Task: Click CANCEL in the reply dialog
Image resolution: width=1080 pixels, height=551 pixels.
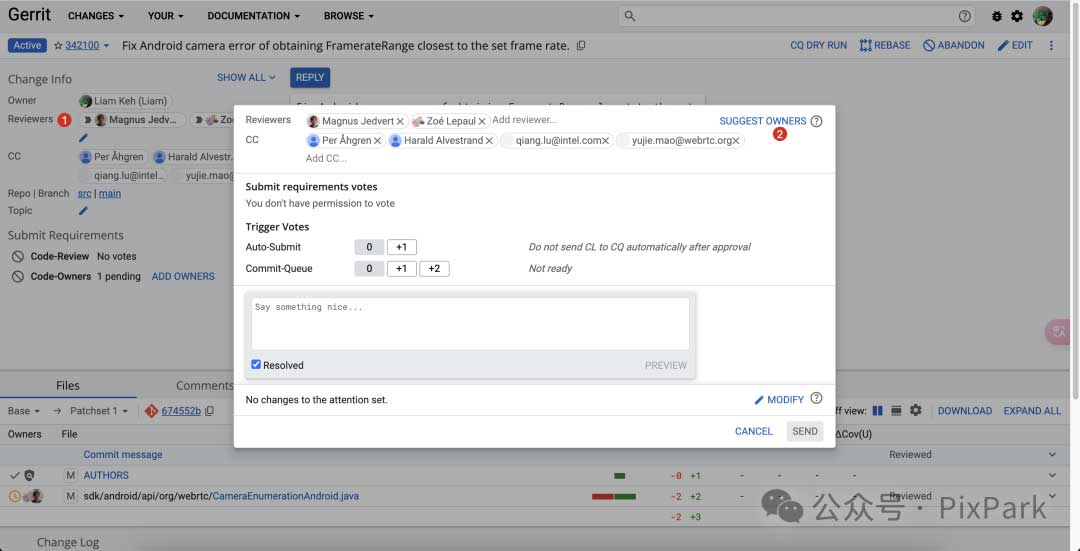Action: click(753, 431)
